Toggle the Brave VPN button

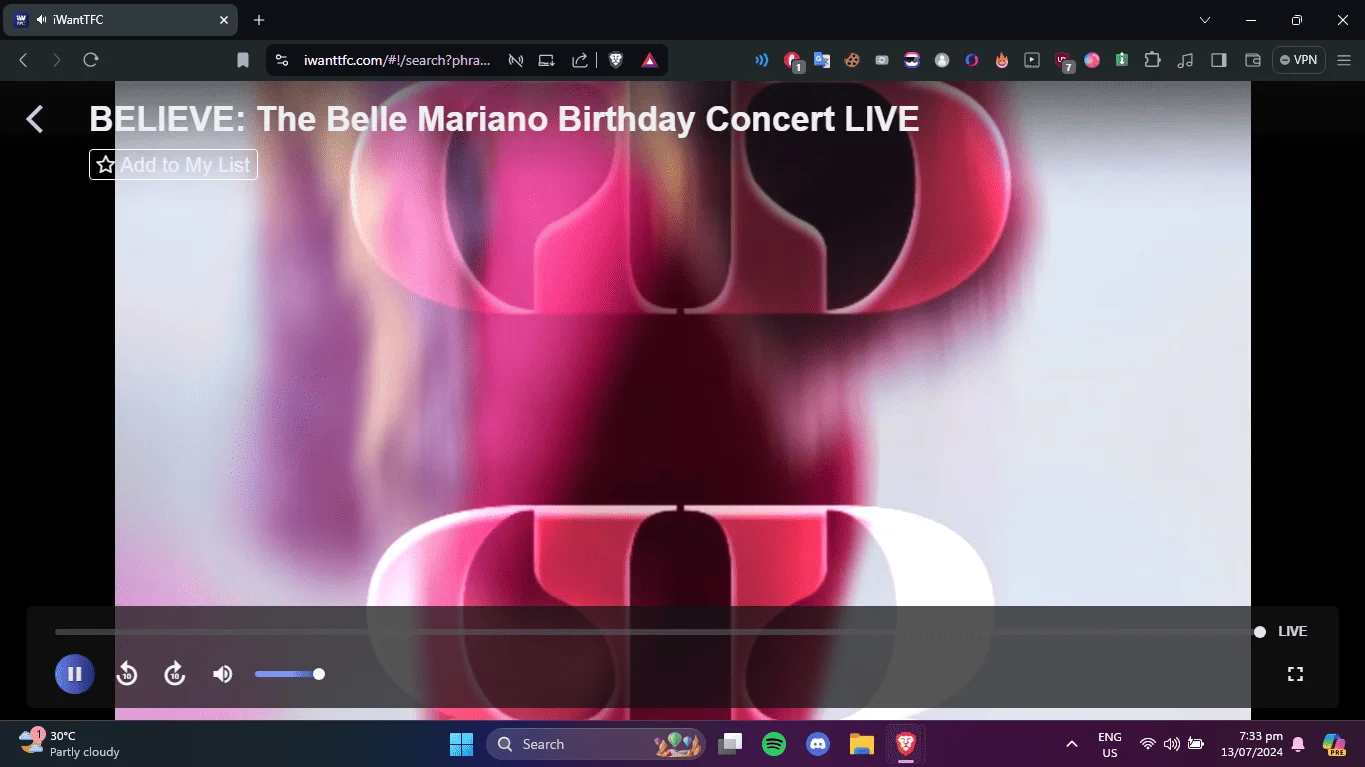(1299, 60)
